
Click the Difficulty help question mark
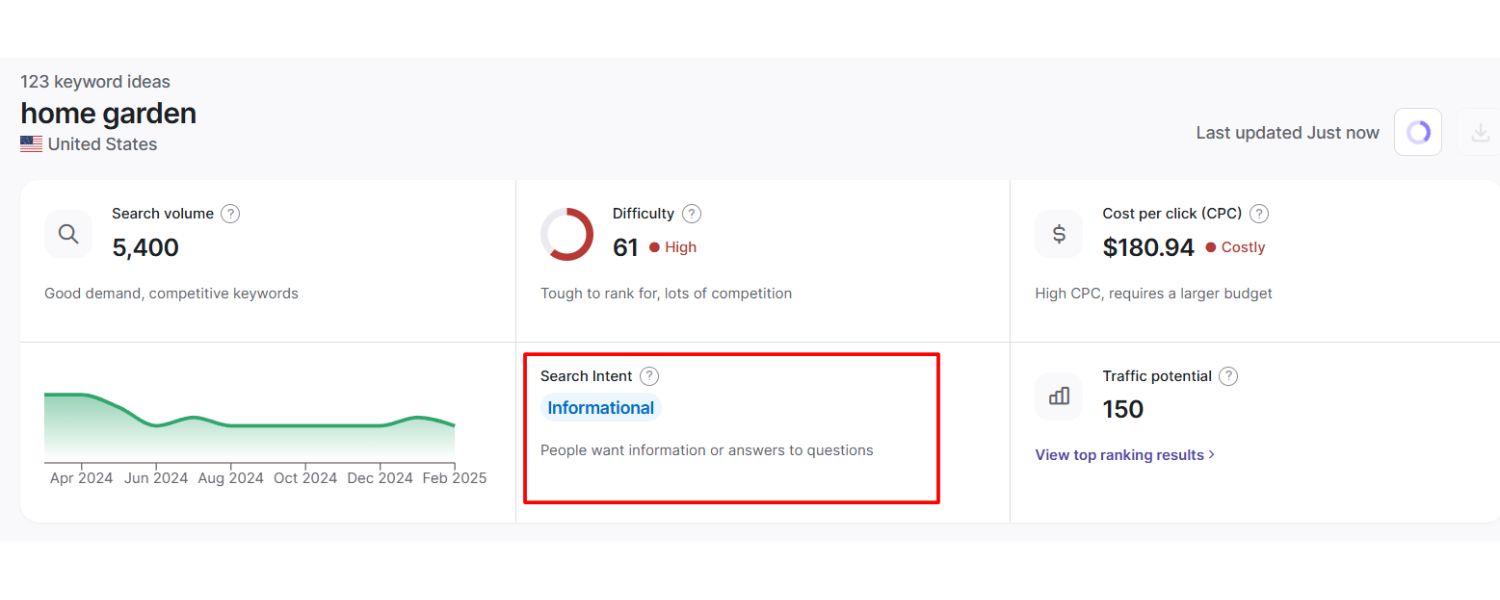pyautogui.click(x=691, y=213)
